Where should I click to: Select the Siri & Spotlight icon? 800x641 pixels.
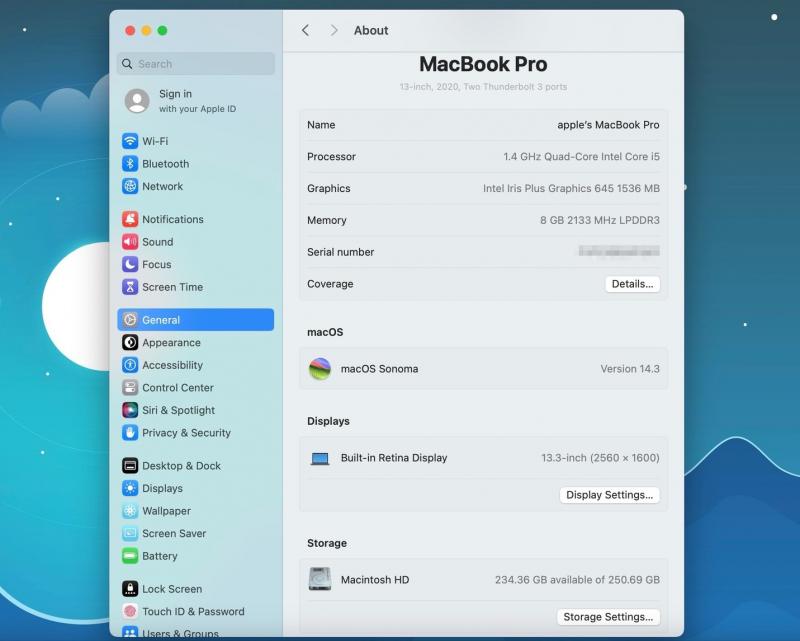130,410
